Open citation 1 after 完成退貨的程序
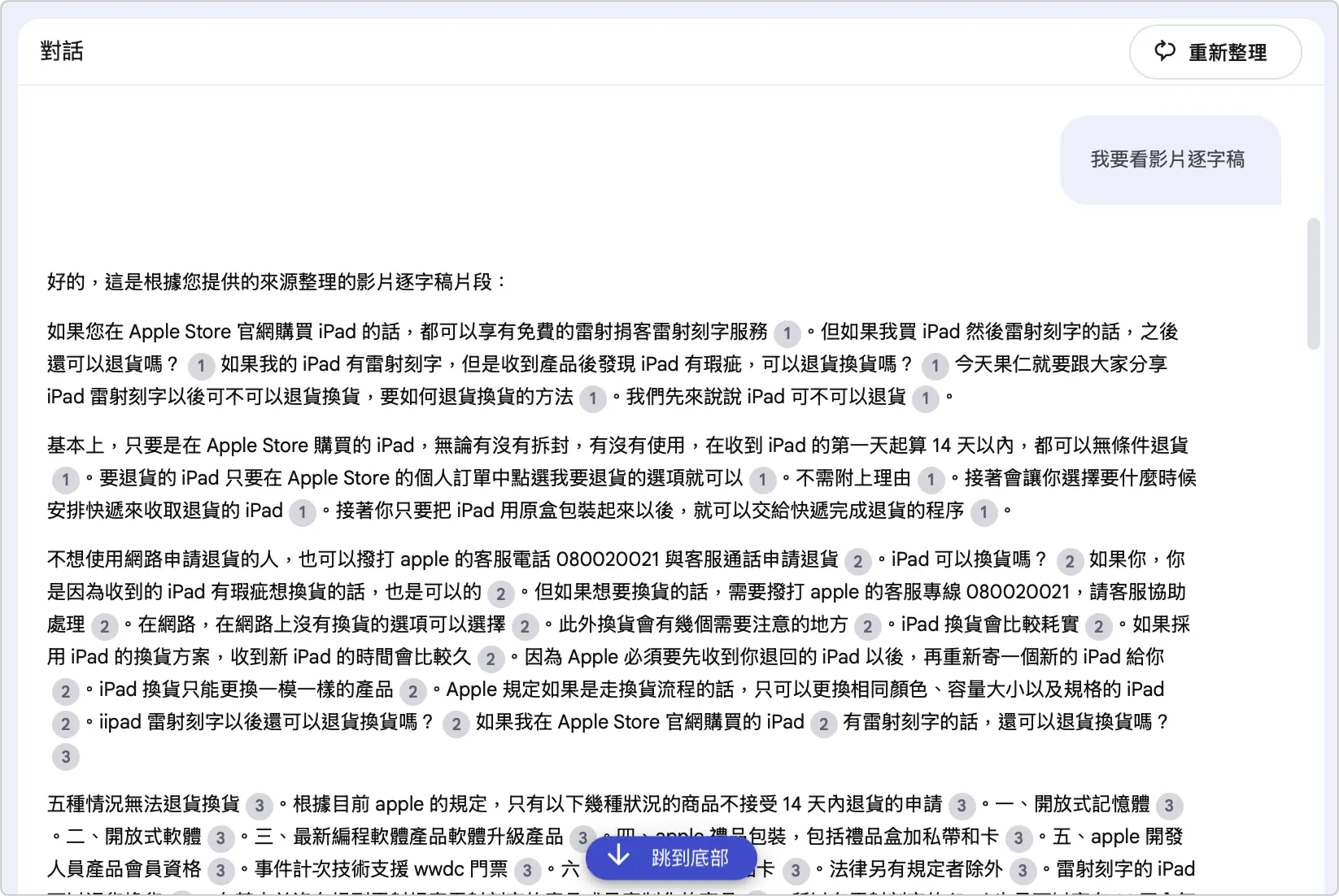This screenshot has width=1339, height=896. (984, 511)
